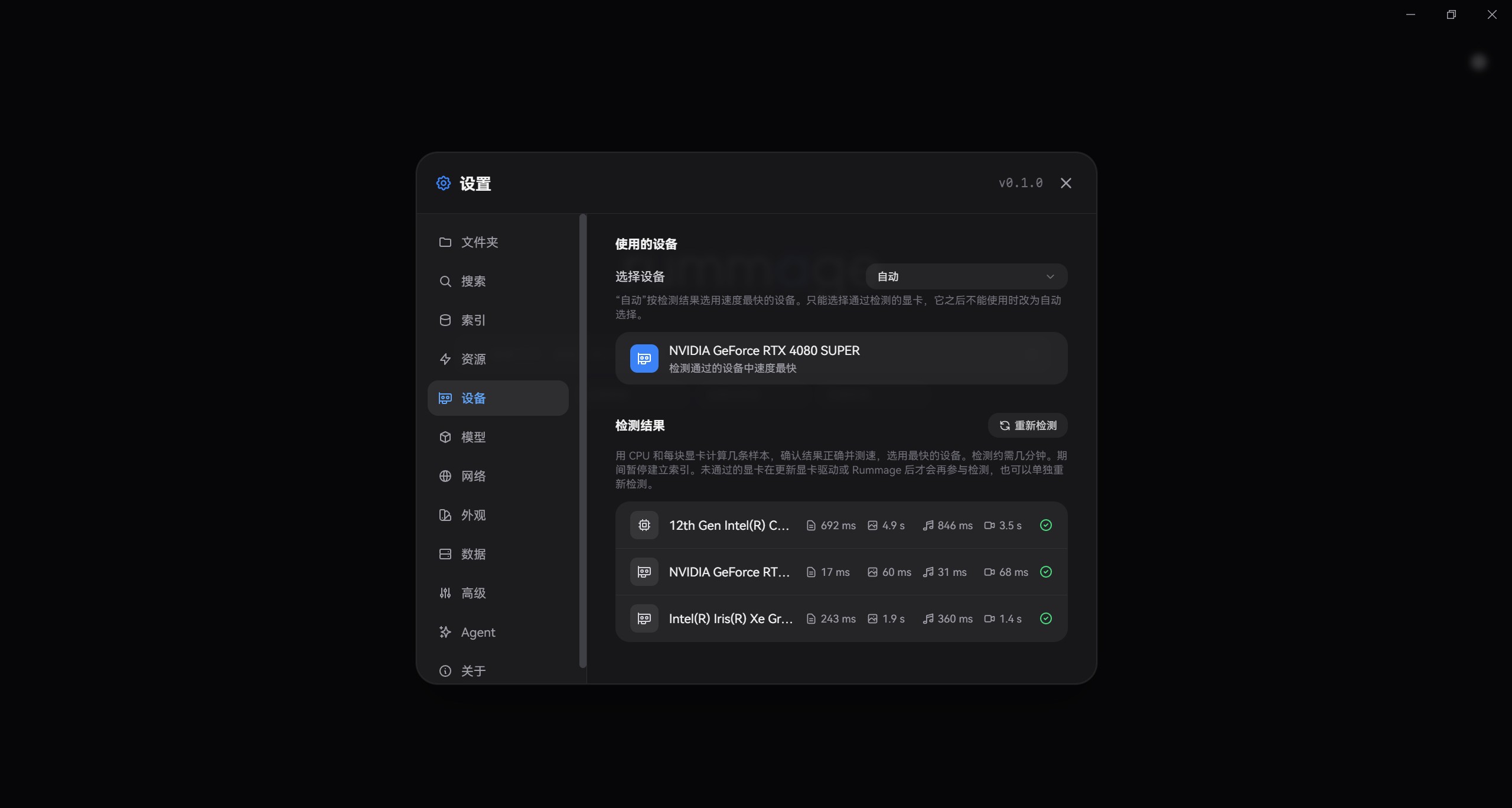Click green check mark on NVIDIA GeForce row
This screenshot has height=808, width=1512.
[x=1045, y=572]
